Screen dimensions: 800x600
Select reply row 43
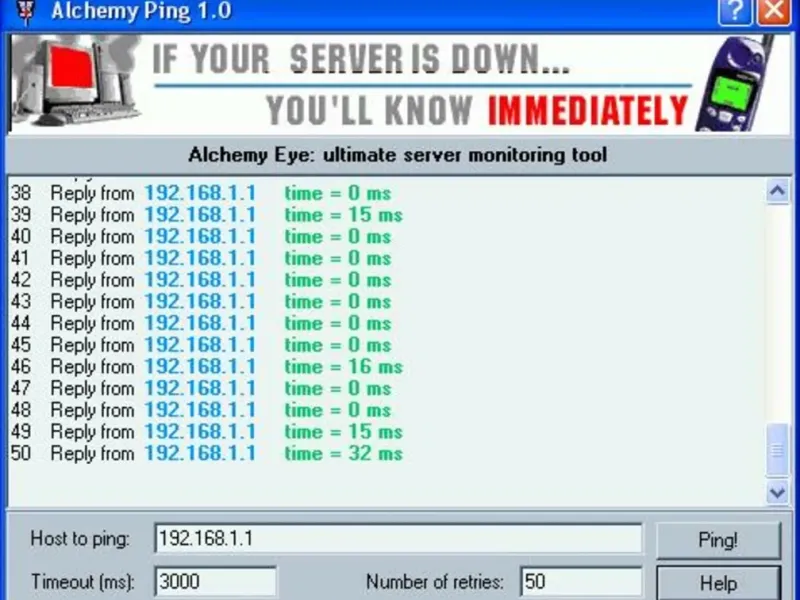click(201, 302)
